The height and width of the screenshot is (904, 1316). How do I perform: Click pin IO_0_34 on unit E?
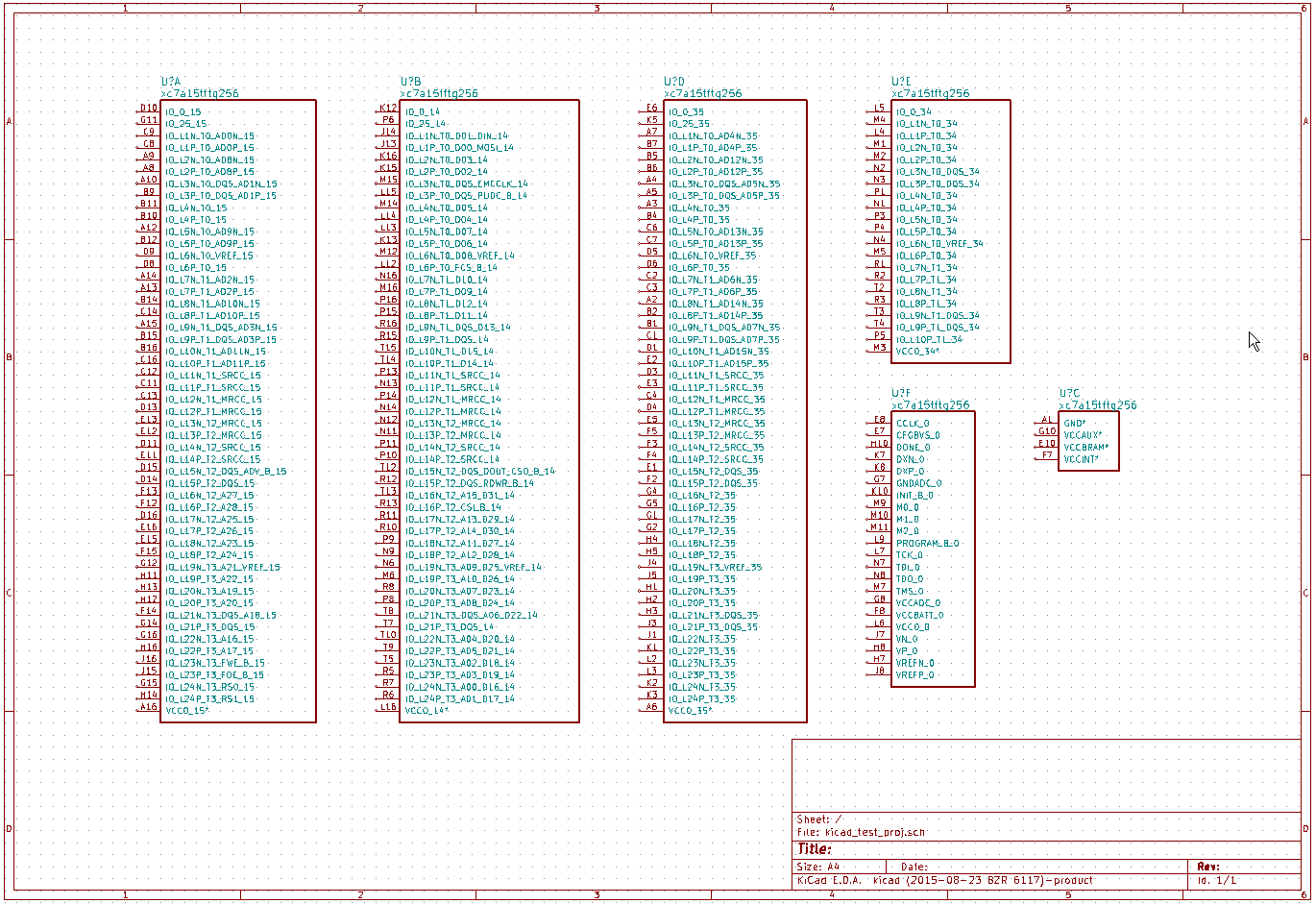pos(914,112)
